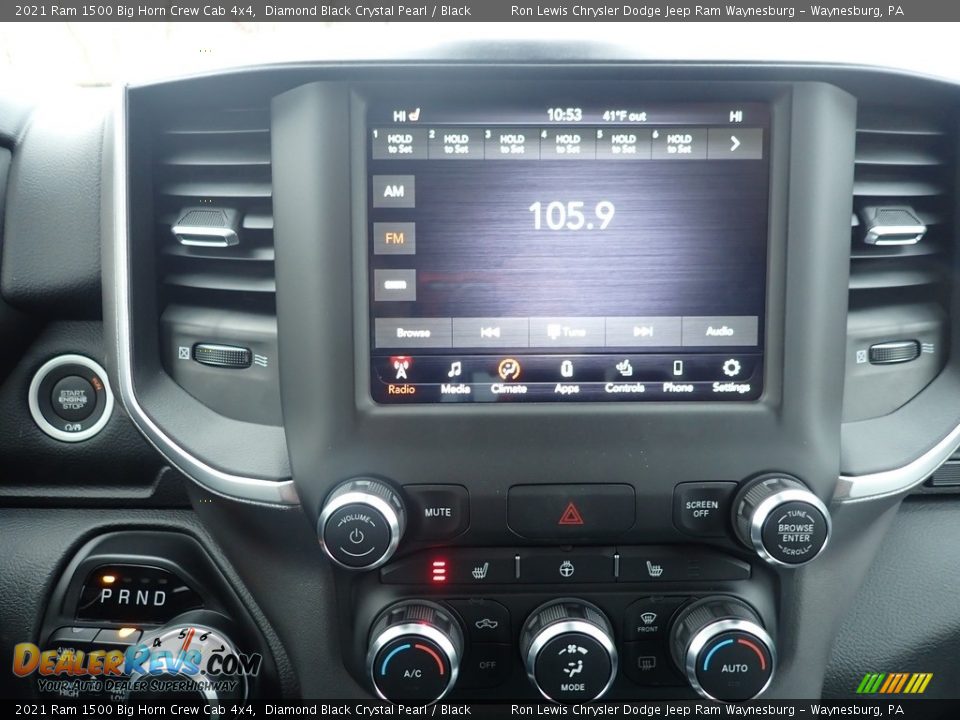
Task: Open the Apps icon on the touchscreen
Action: click(567, 376)
